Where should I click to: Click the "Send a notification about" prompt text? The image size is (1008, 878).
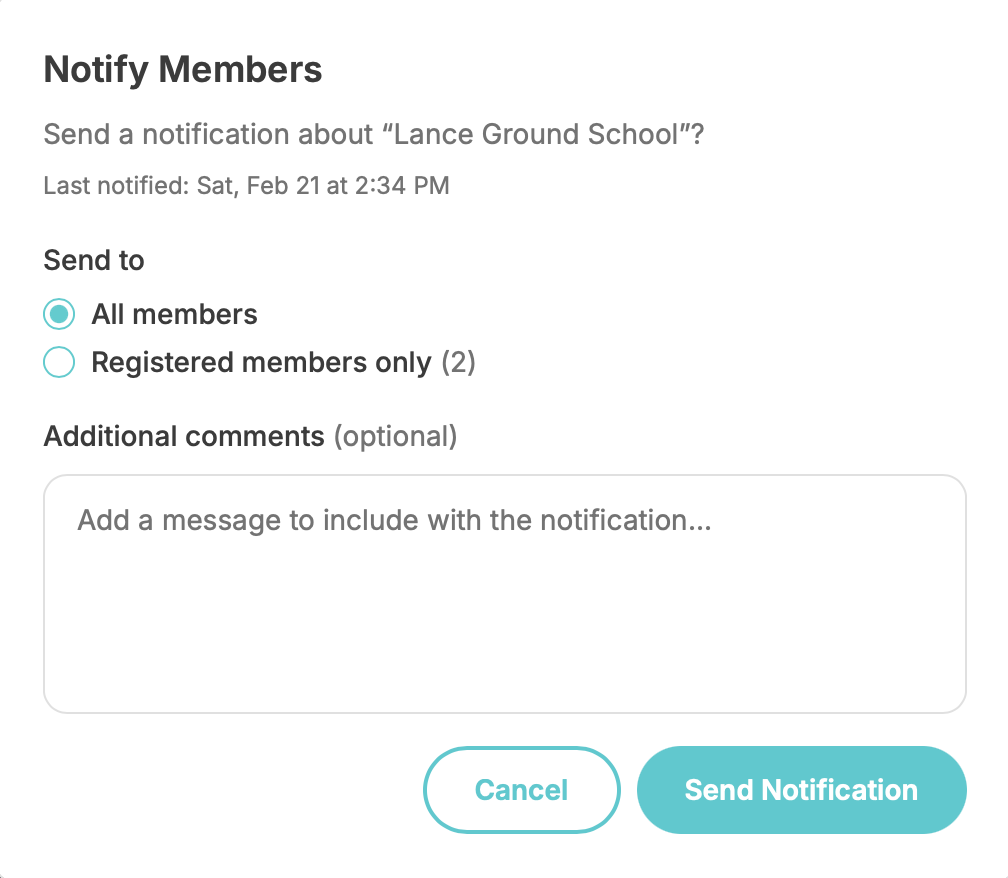click(205, 134)
